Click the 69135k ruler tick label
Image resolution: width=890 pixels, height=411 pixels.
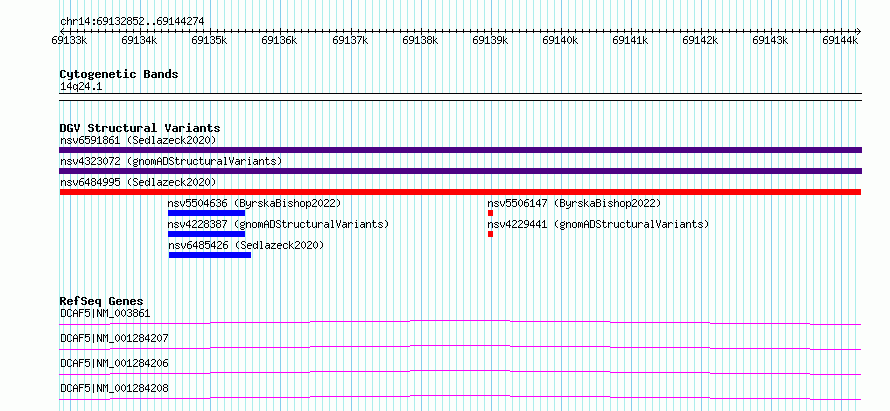209,40
